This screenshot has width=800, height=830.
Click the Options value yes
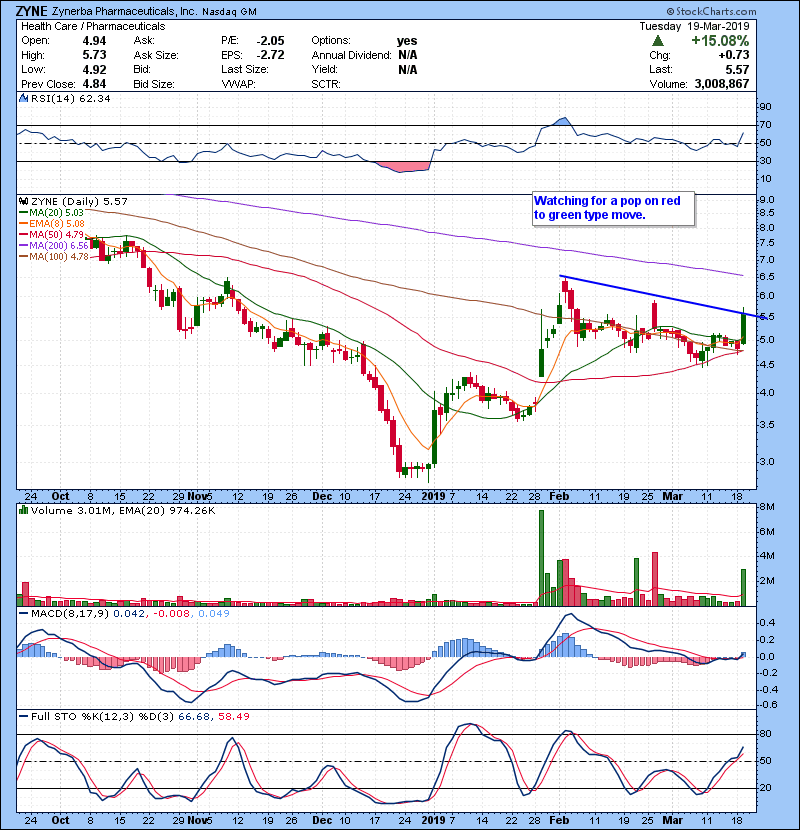coord(407,41)
